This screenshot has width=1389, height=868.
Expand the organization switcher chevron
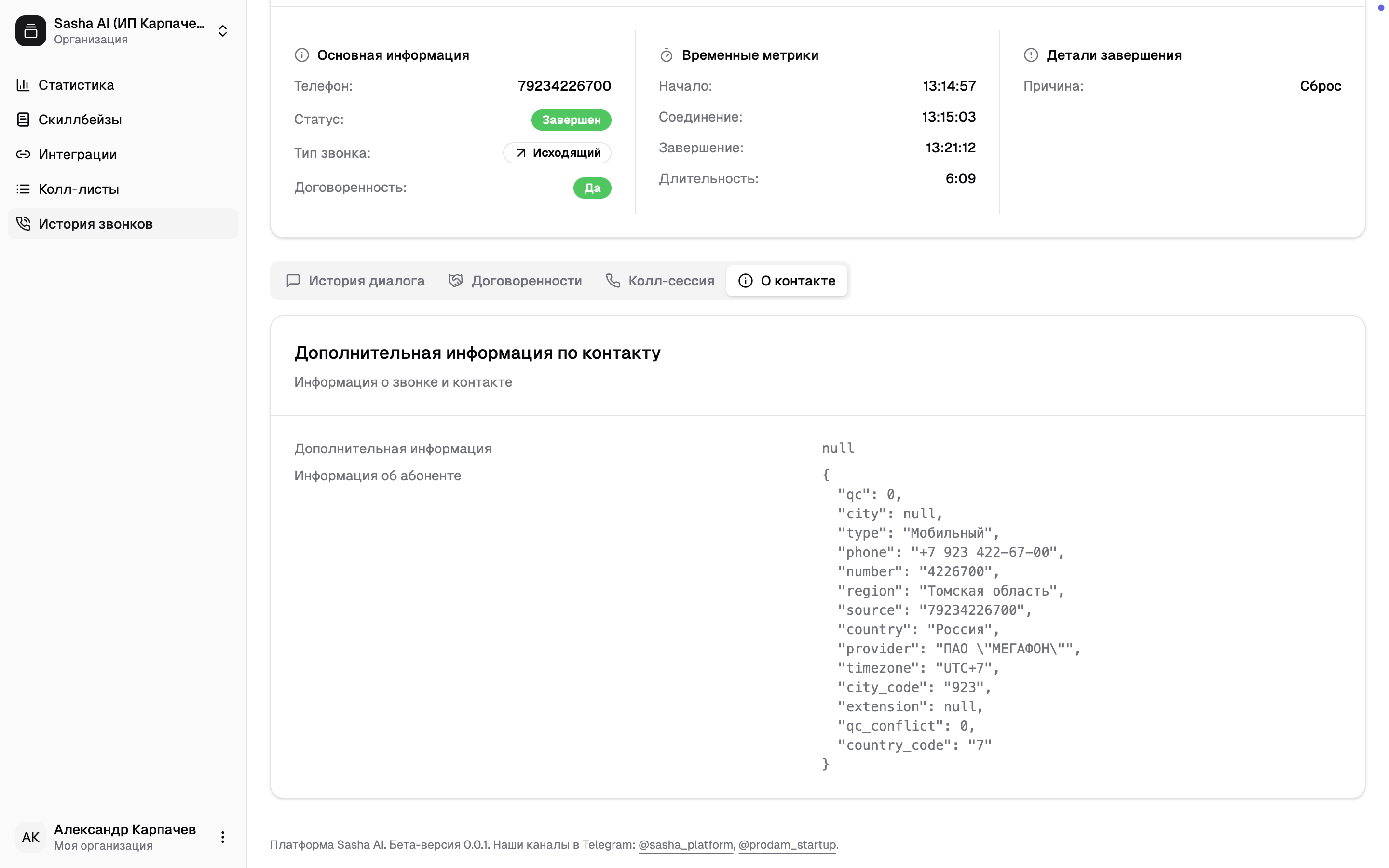tap(223, 31)
